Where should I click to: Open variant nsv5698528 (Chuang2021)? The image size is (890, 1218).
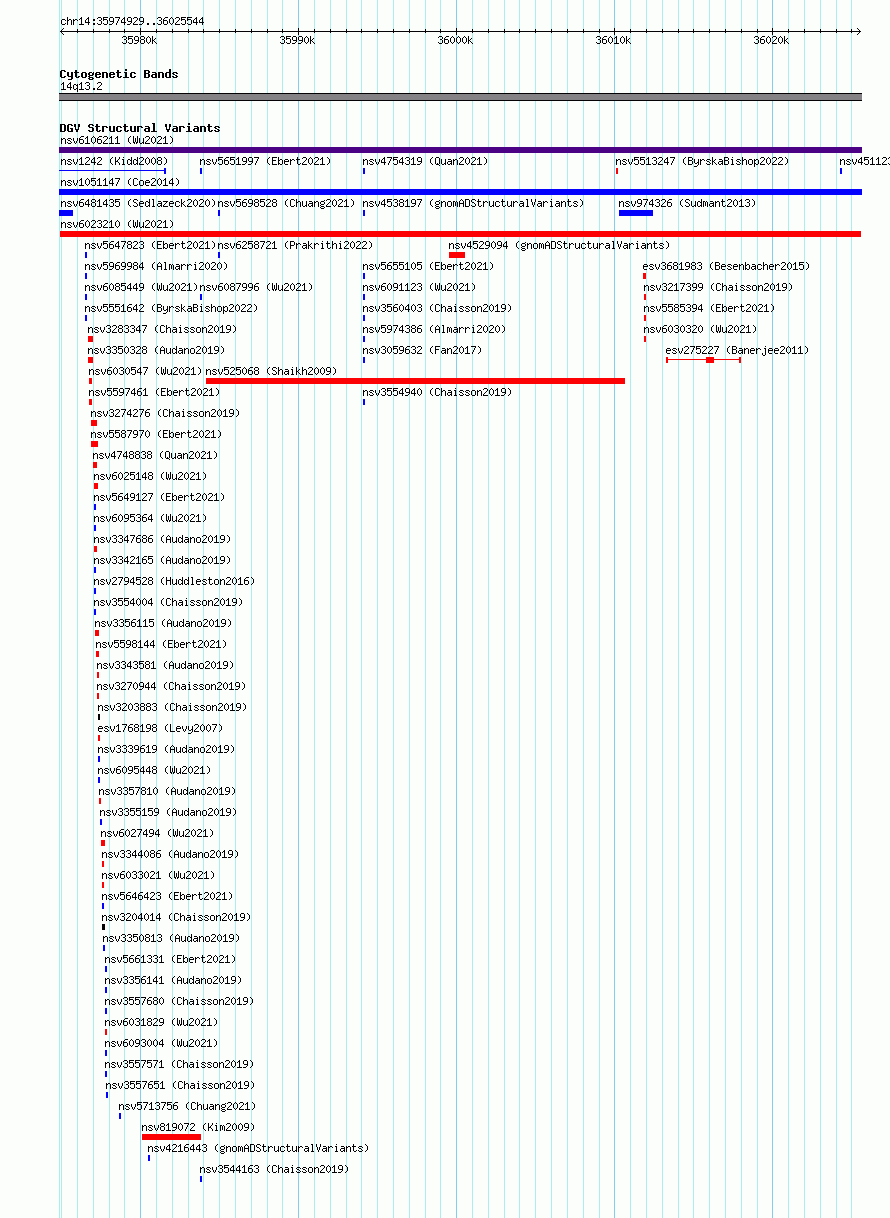click(286, 203)
